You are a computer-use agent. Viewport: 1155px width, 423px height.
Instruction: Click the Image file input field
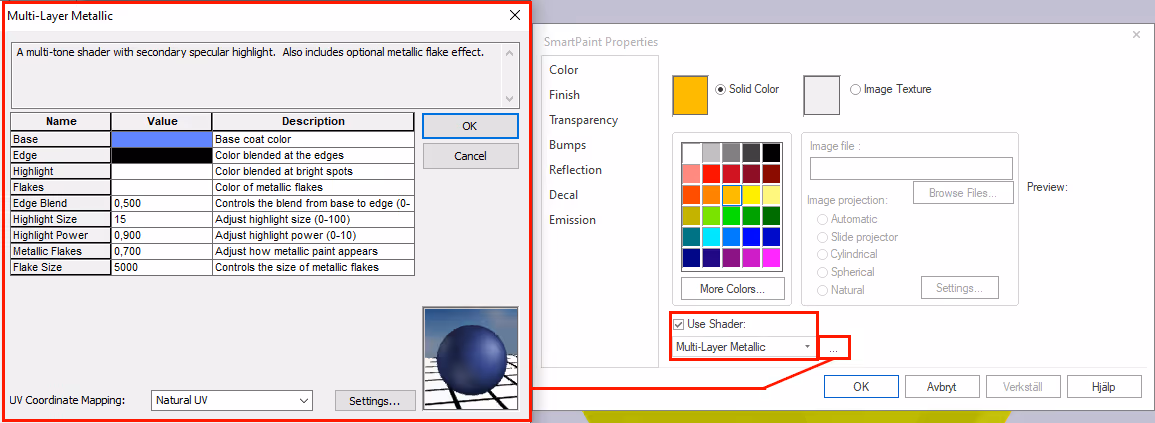[x=911, y=168]
